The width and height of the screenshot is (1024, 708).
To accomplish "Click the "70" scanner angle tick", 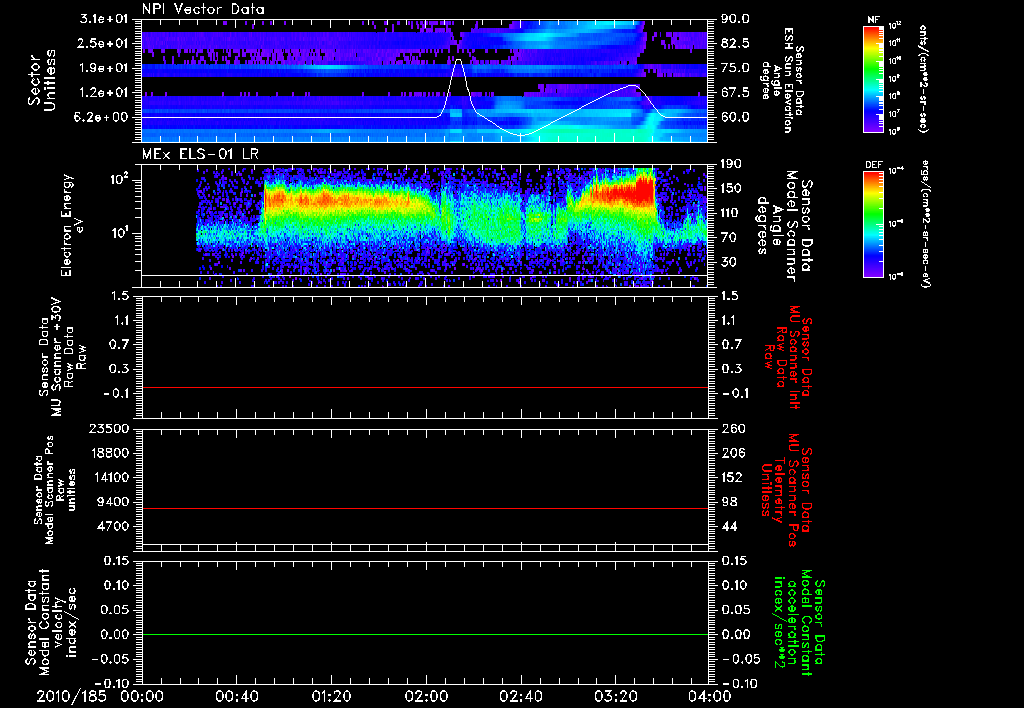I will (x=728, y=238).
